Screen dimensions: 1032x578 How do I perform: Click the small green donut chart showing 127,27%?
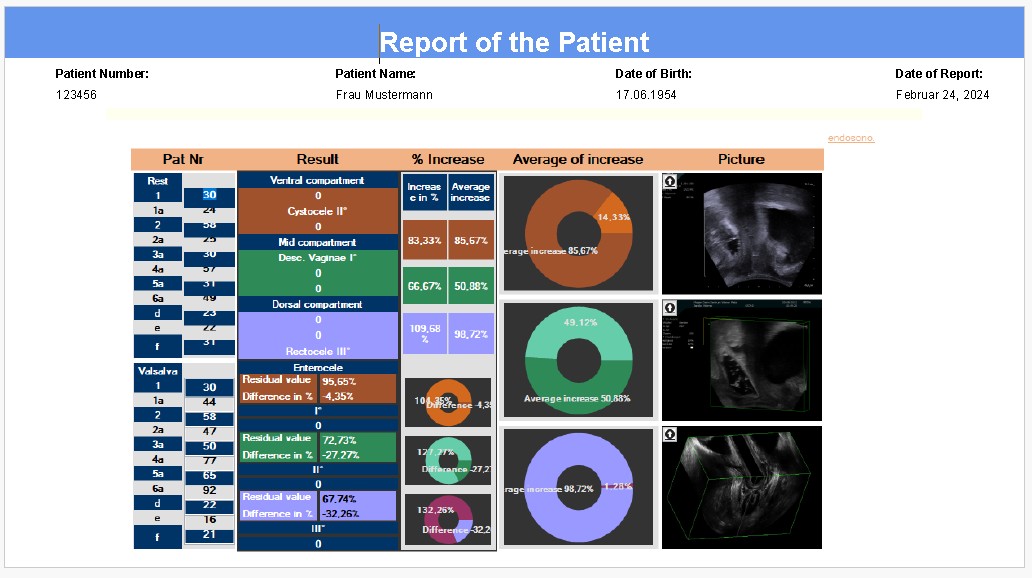(x=448, y=460)
